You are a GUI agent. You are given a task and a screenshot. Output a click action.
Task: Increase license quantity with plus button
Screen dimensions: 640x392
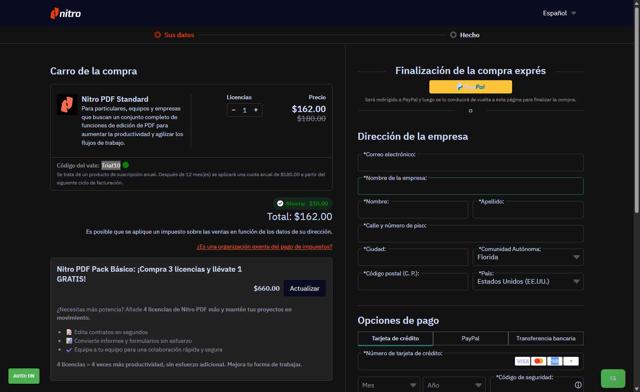coord(256,110)
